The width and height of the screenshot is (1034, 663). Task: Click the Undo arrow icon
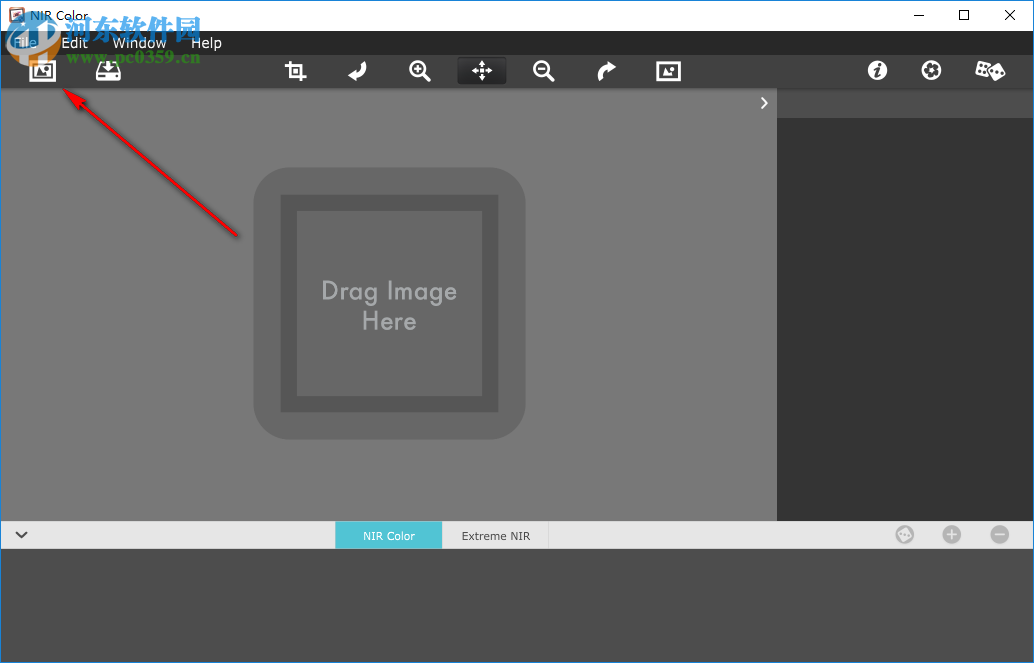pyautogui.click(x=358, y=71)
